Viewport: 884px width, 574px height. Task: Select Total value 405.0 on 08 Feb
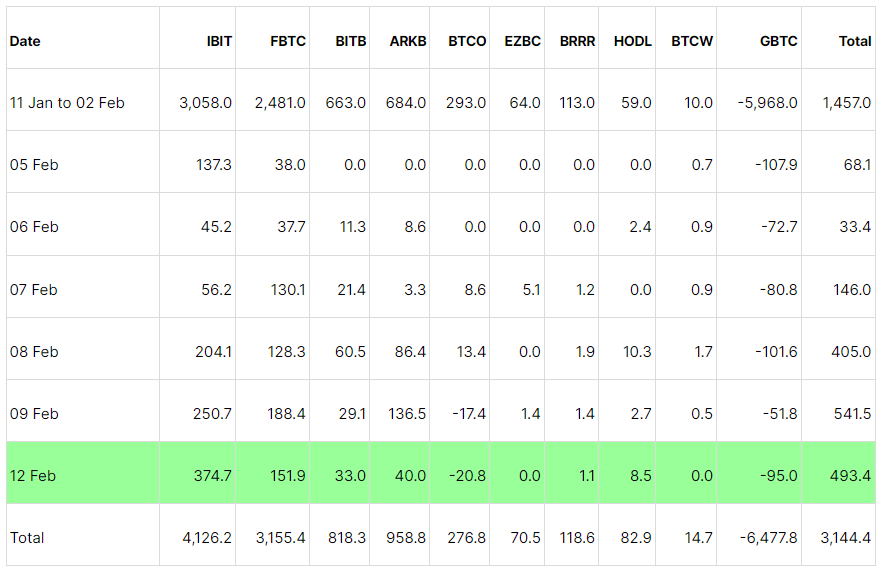click(x=851, y=352)
